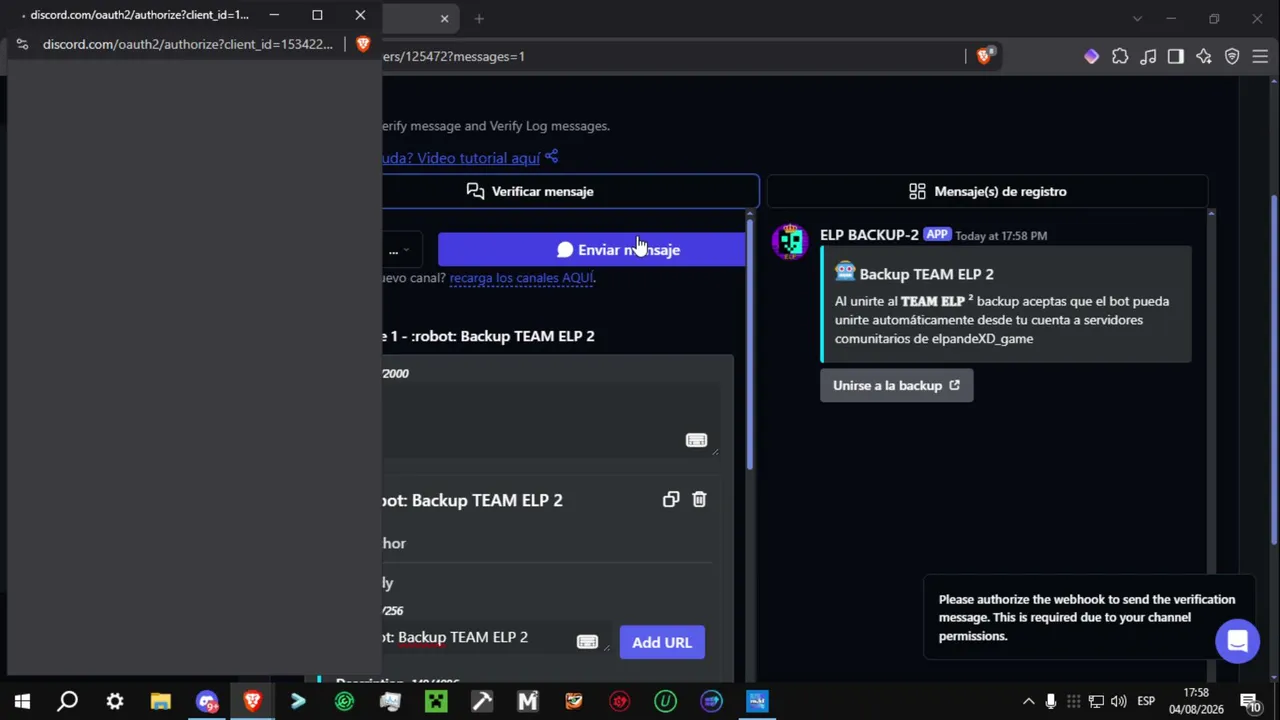Click the keyboard icon in title field
1280x720 pixels.
coord(587,642)
